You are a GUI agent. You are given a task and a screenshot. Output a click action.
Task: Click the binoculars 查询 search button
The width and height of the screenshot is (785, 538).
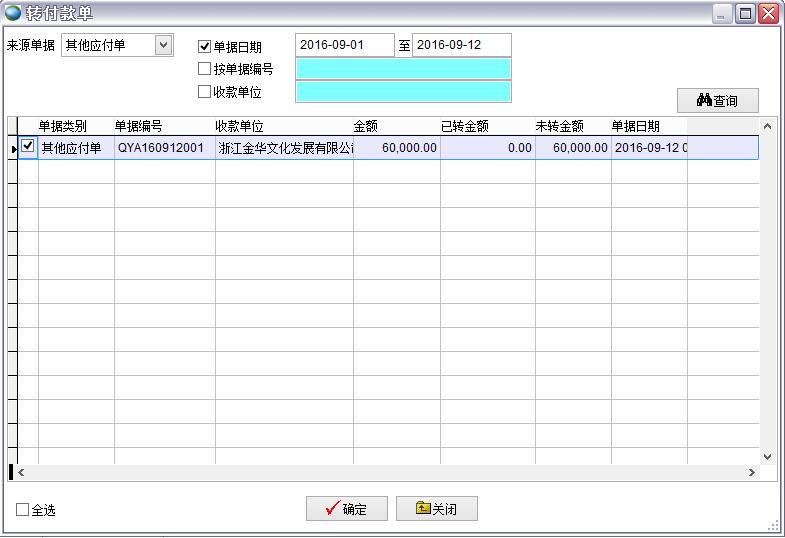click(x=718, y=101)
